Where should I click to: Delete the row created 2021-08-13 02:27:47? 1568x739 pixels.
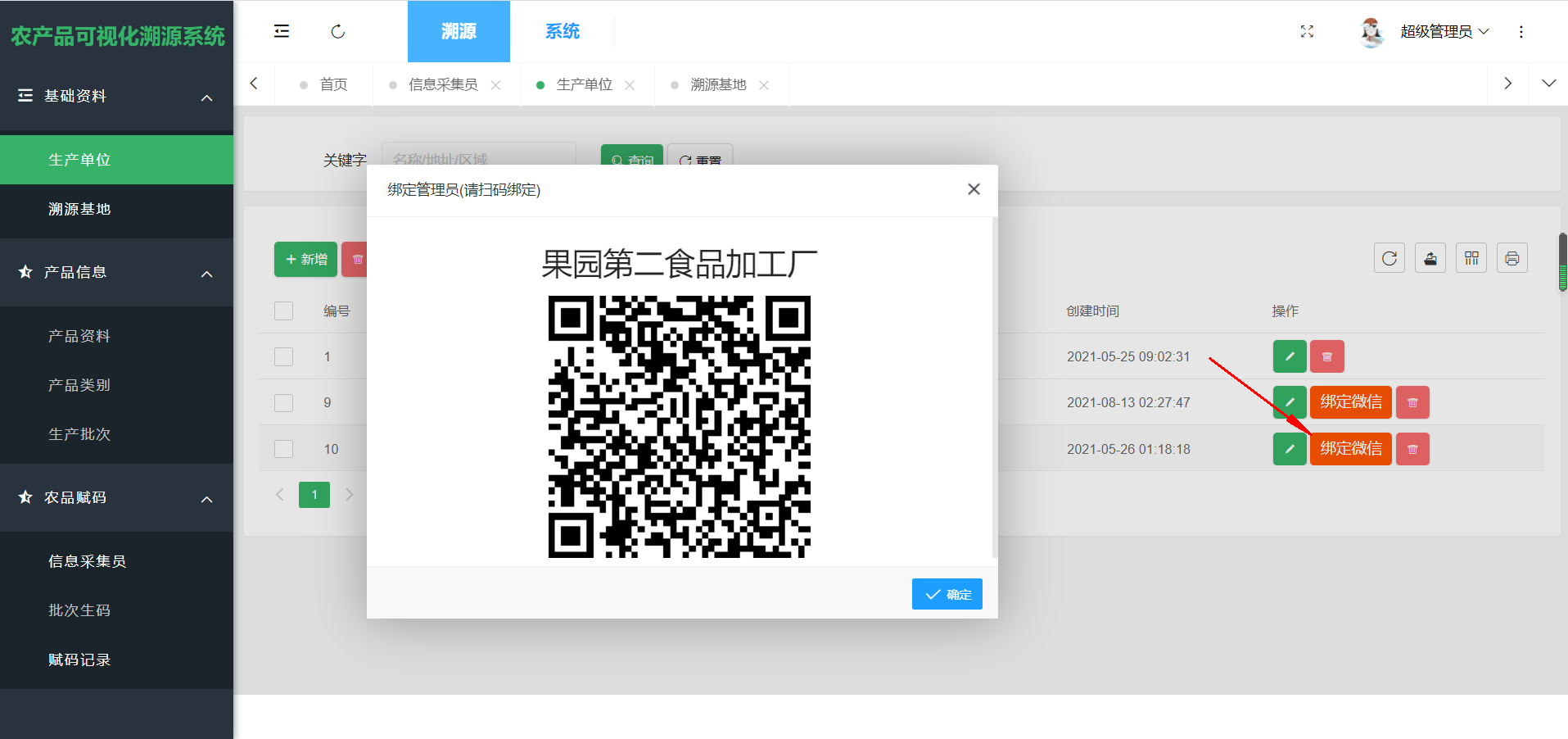[1412, 402]
